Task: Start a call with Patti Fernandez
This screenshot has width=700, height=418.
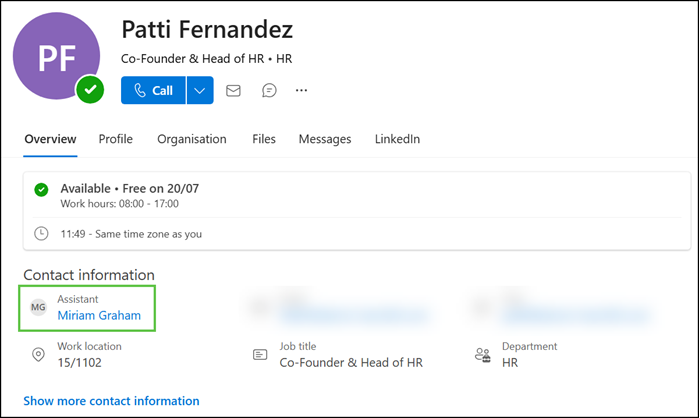Action: click(153, 90)
